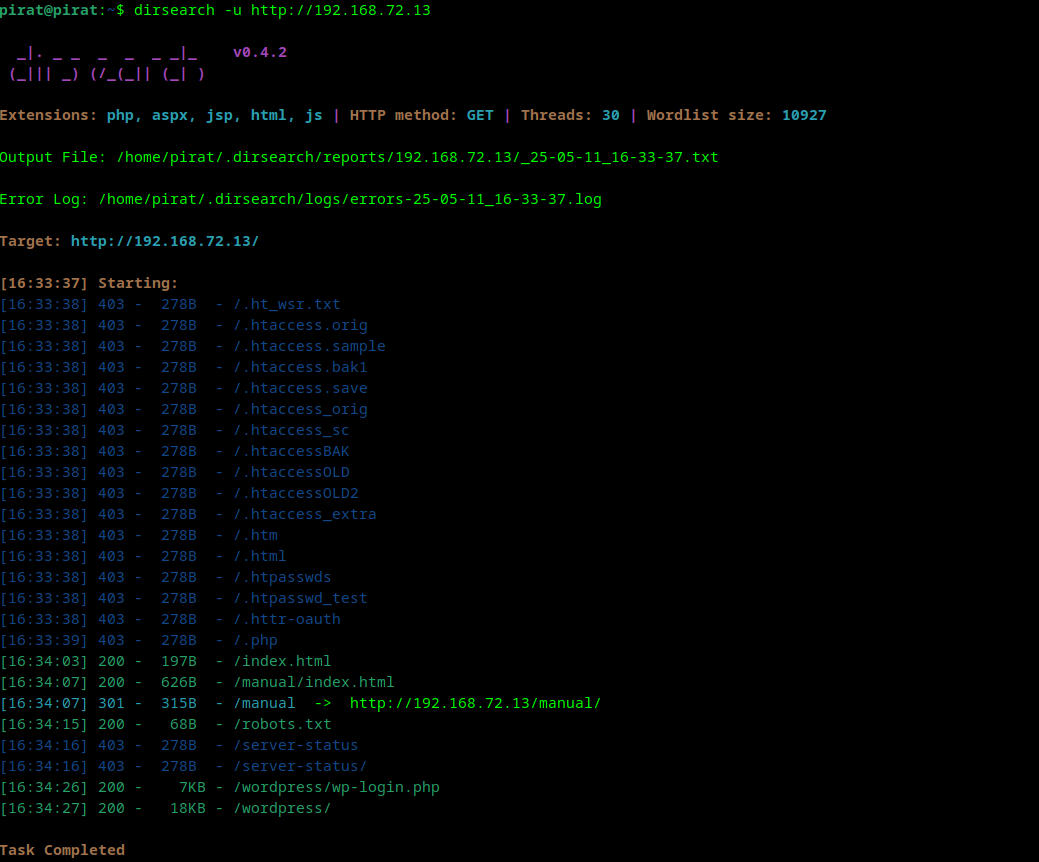Click the /server-status 403 result line

(295, 745)
